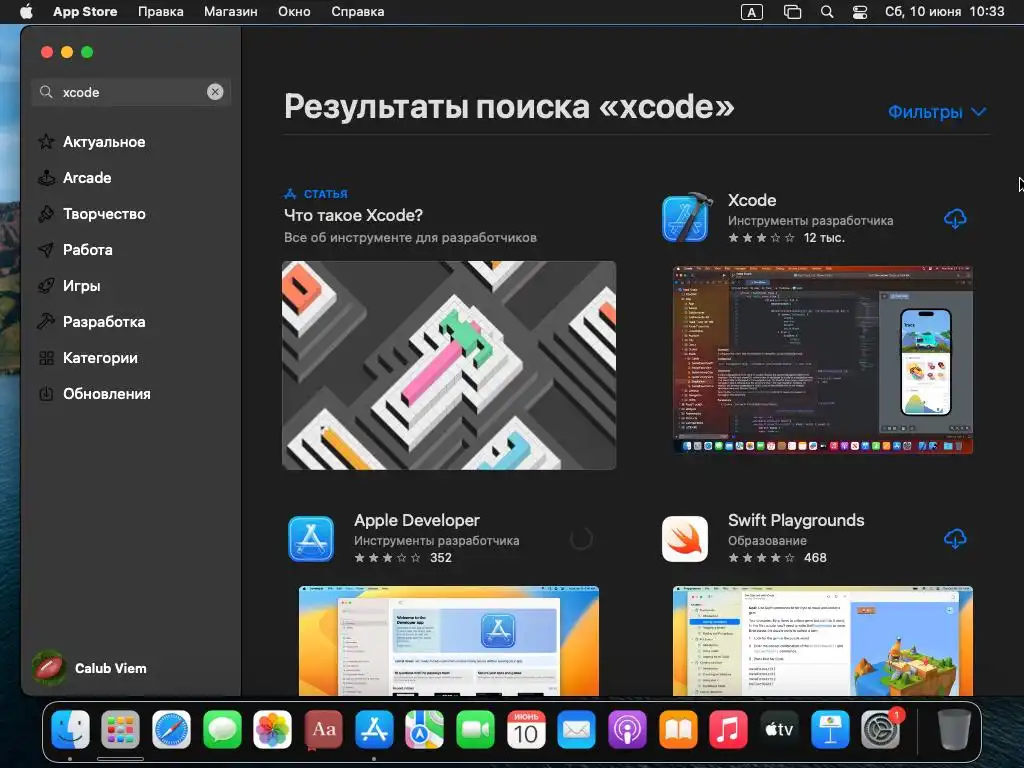Image resolution: width=1024 pixels, height=768 pixels.
Task: Click the date and time in menu bar
Action: tap(944, 12)
